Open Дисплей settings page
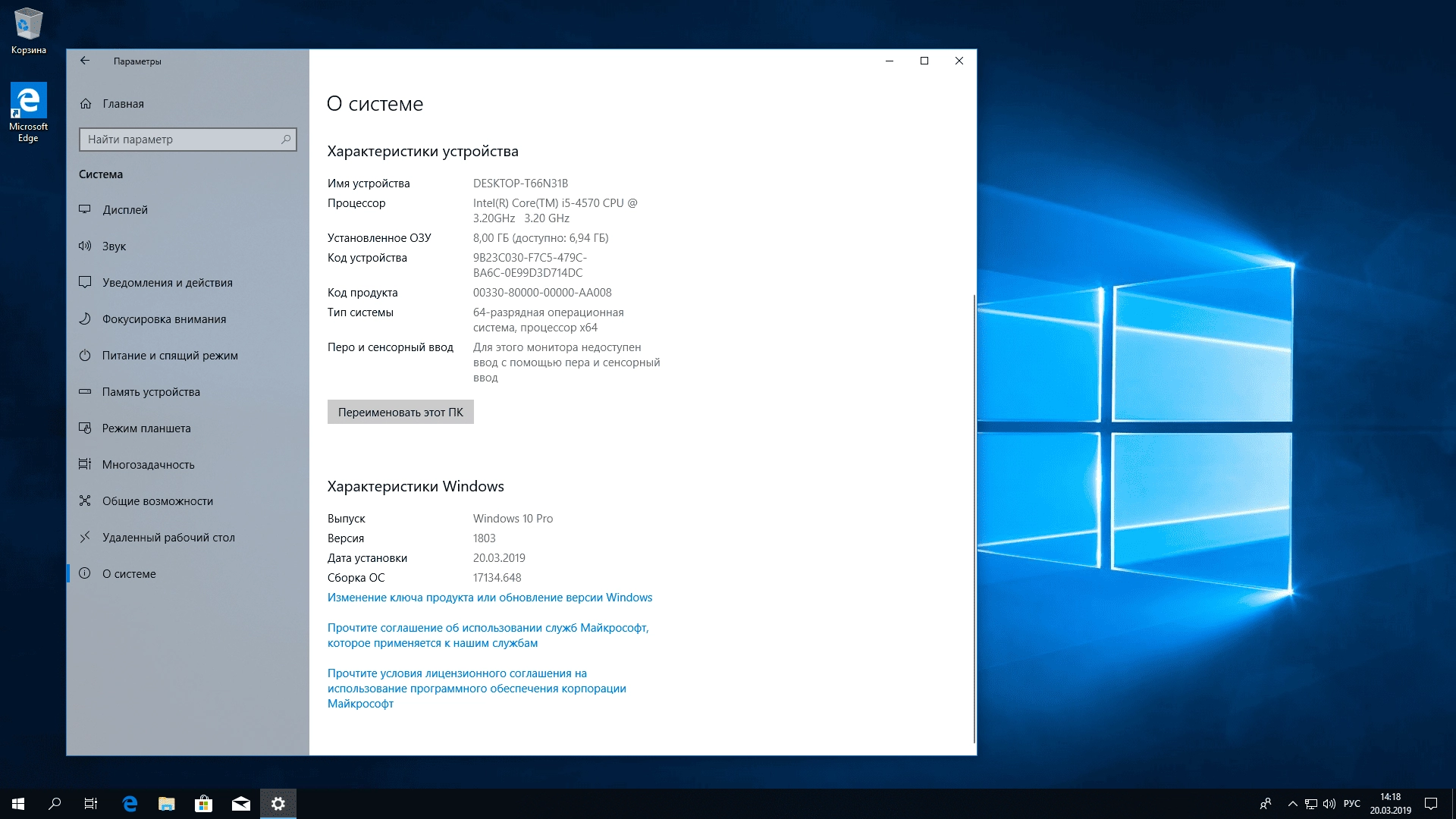 pos(188,209)
